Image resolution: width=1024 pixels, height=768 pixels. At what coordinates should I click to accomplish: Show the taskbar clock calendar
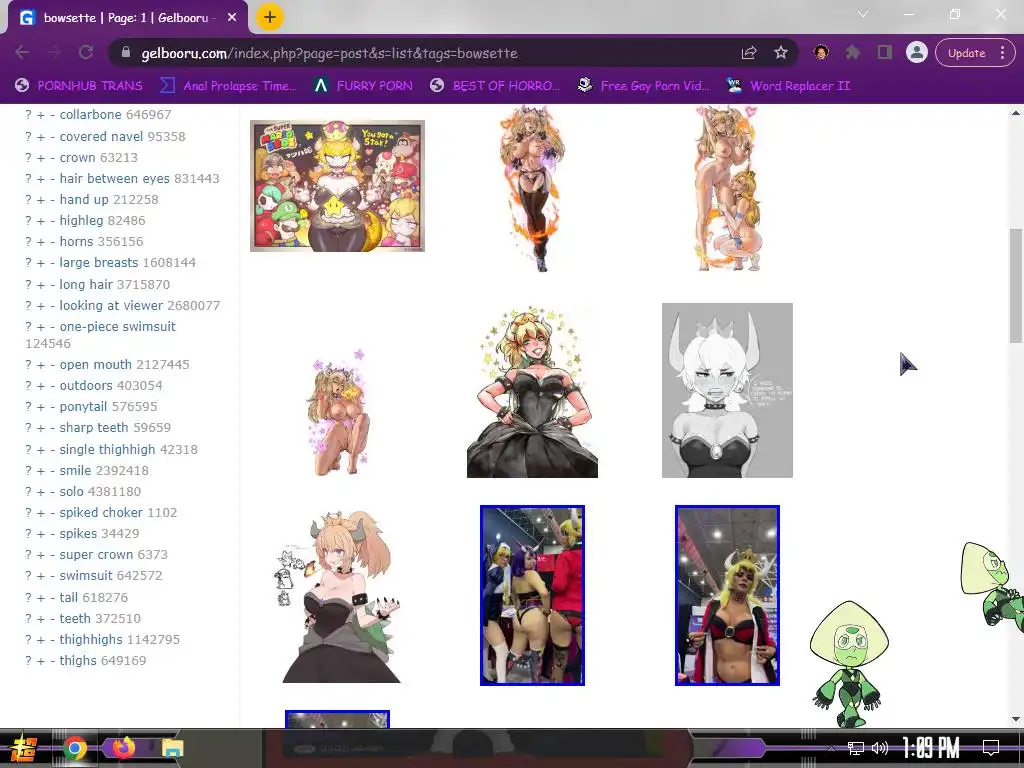click(931, 747)
